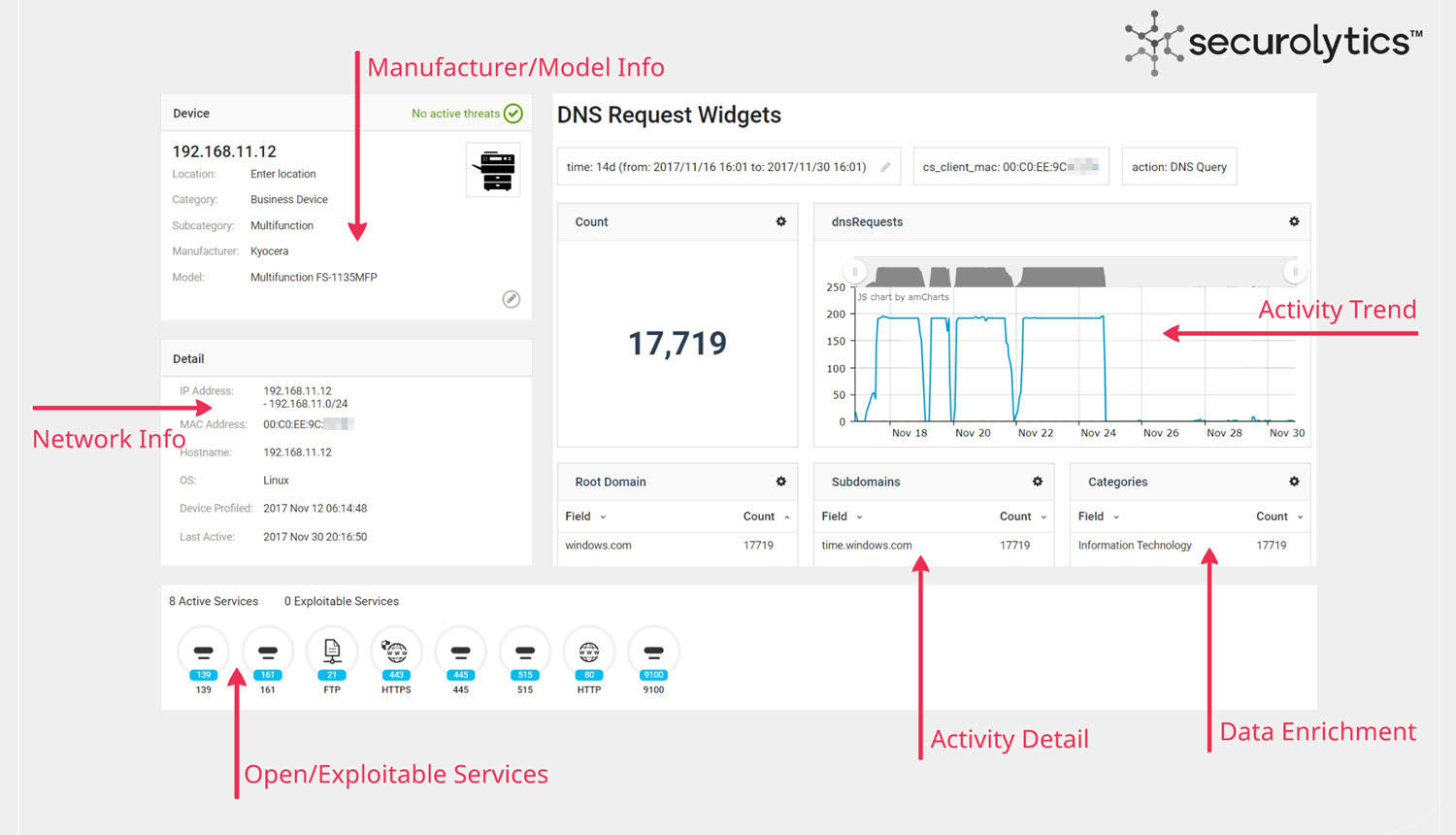
Task: Open Categories widget gear settings
Action: tap(1294, 482)
